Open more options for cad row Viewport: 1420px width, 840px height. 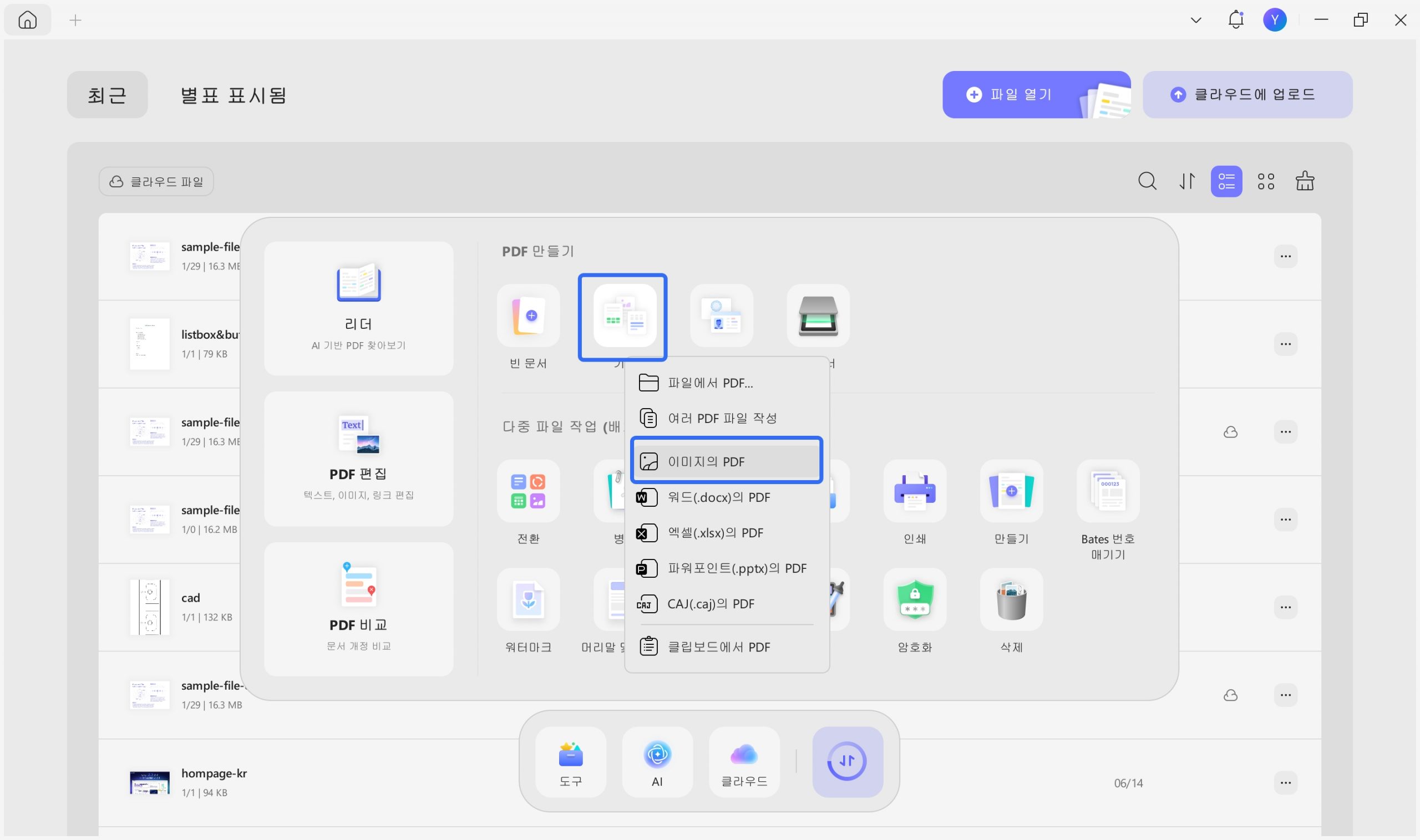[1285, 607]
